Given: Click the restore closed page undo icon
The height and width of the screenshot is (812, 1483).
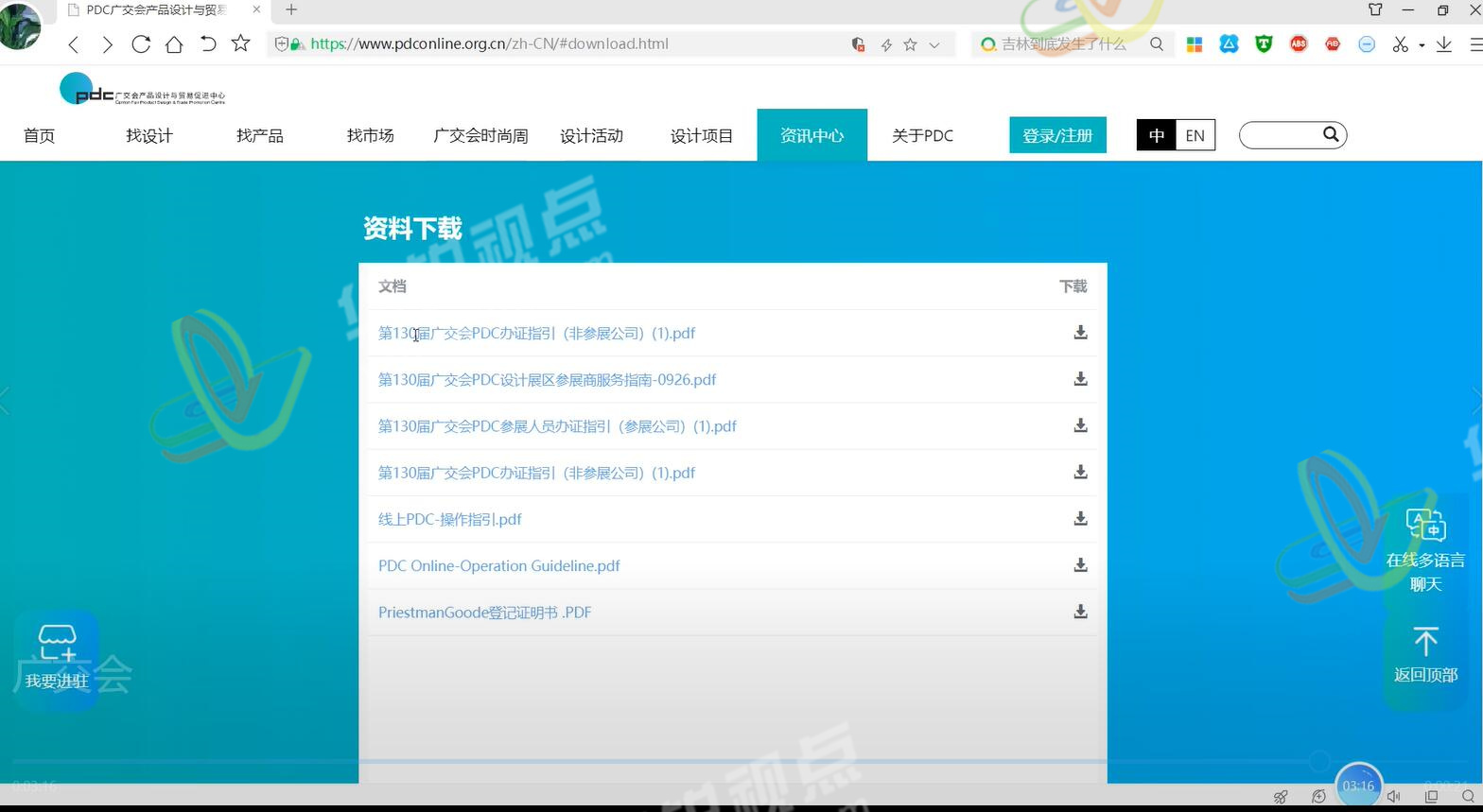Looking at the screenshot, I should click(208, 44).
